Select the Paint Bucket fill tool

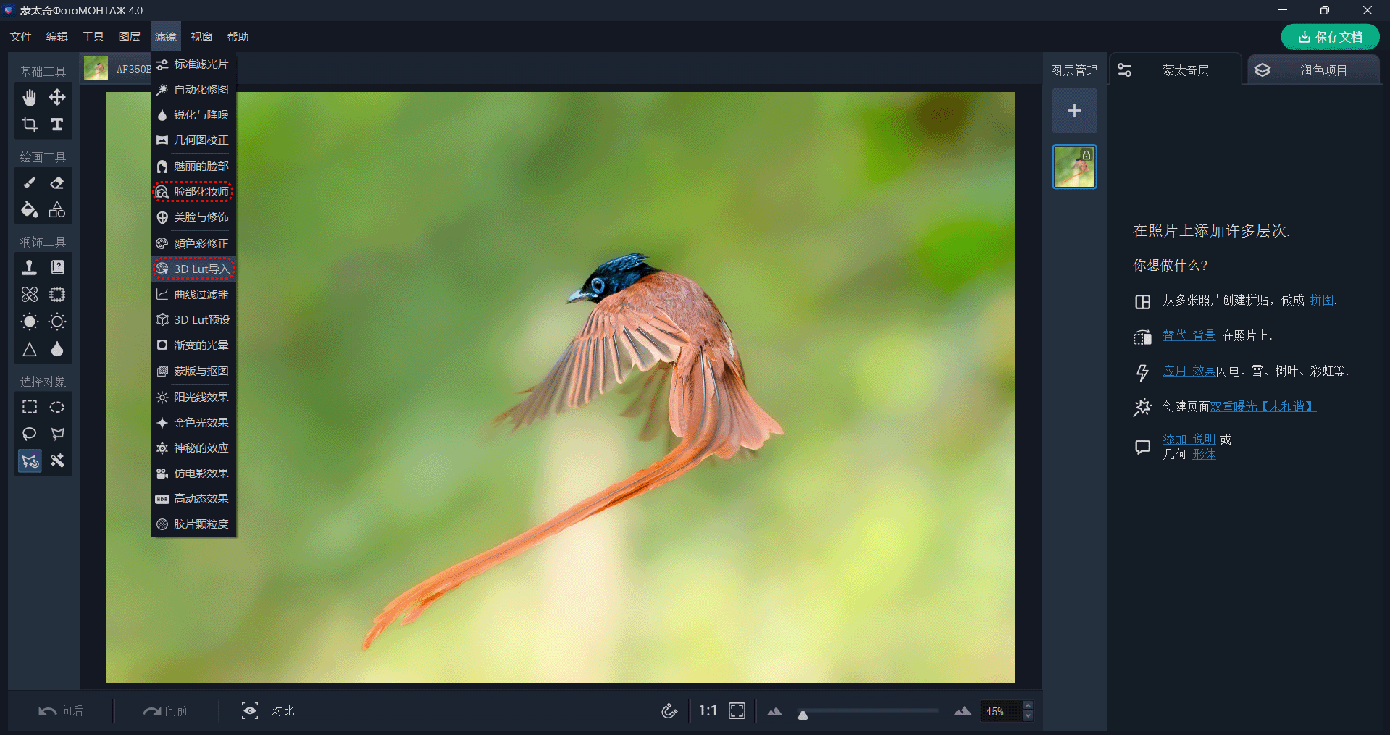coord(30,209)
